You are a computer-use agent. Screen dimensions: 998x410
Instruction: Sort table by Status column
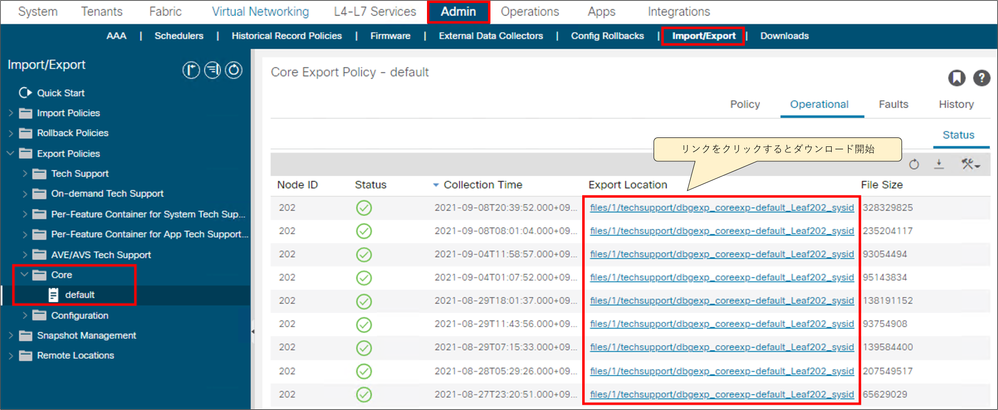click(370, 185)
